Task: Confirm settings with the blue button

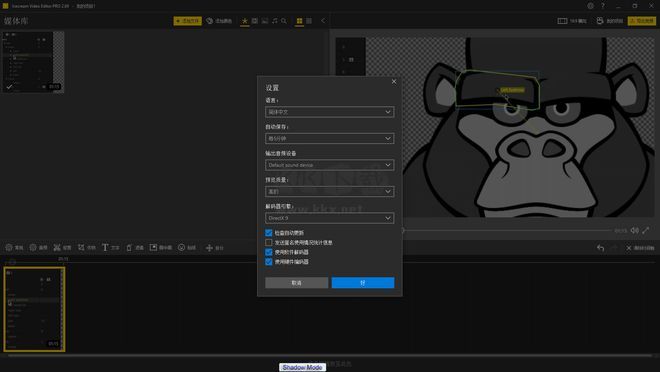Action: pos(363,283)
